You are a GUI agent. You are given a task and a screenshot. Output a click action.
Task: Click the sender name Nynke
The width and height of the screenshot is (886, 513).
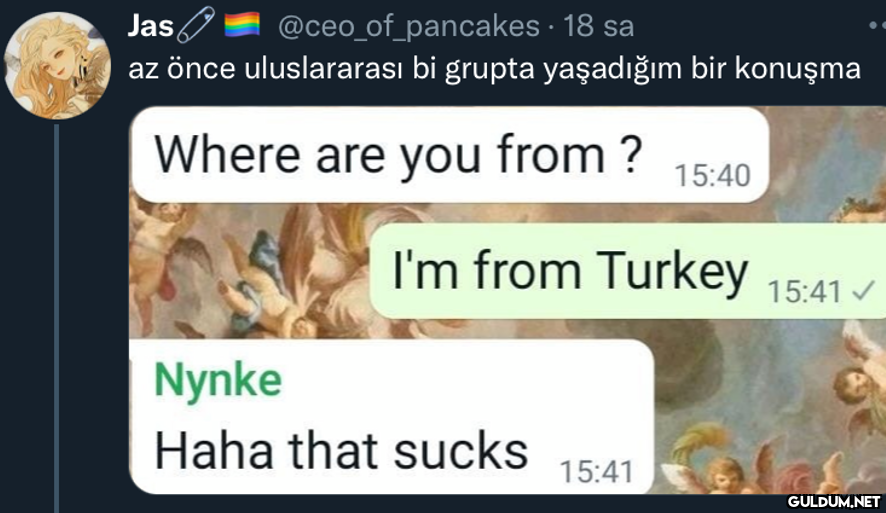click(x=218, y=381)
